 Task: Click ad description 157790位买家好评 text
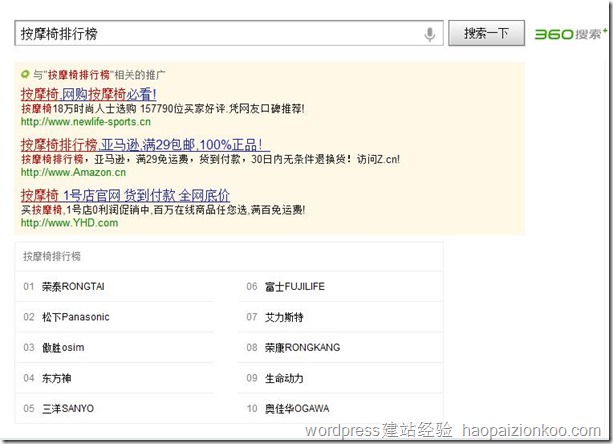[x=183, y=109]
